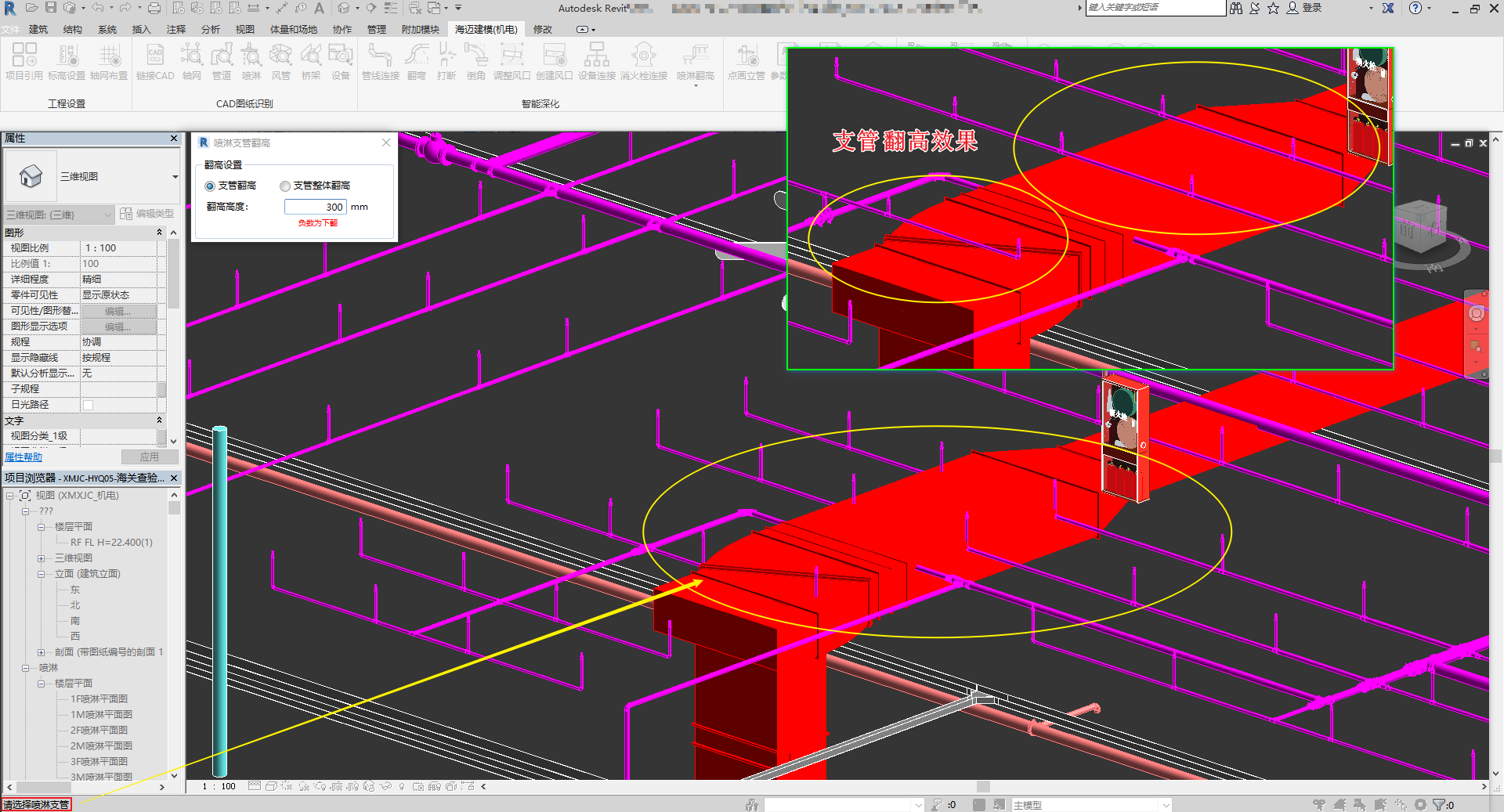Activate the 点画立管 tool
Screen dimensions: 1504x812
(x=747, y=61)
